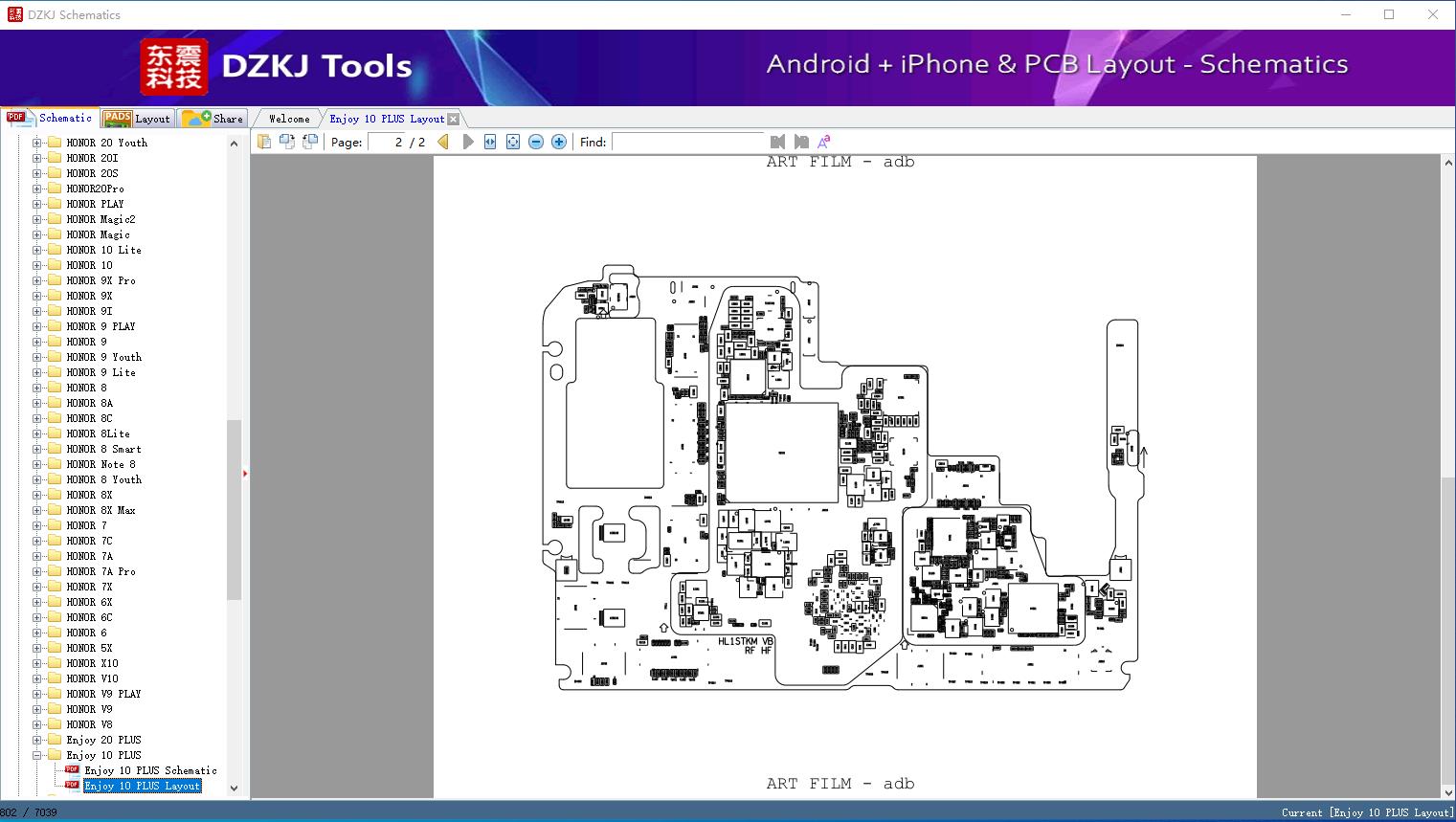1456x822 pixels.
Task: Click the folder icon beside Enjoy 20 PLUS
Action: (x=55, y=740)
